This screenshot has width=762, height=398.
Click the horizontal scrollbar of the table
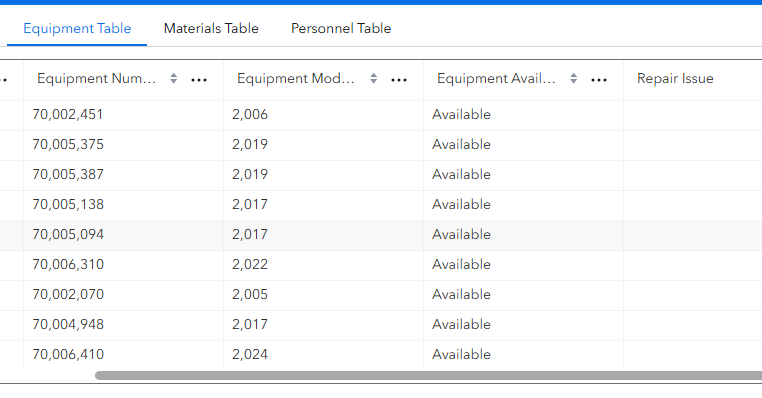click(x=428, y=376)
